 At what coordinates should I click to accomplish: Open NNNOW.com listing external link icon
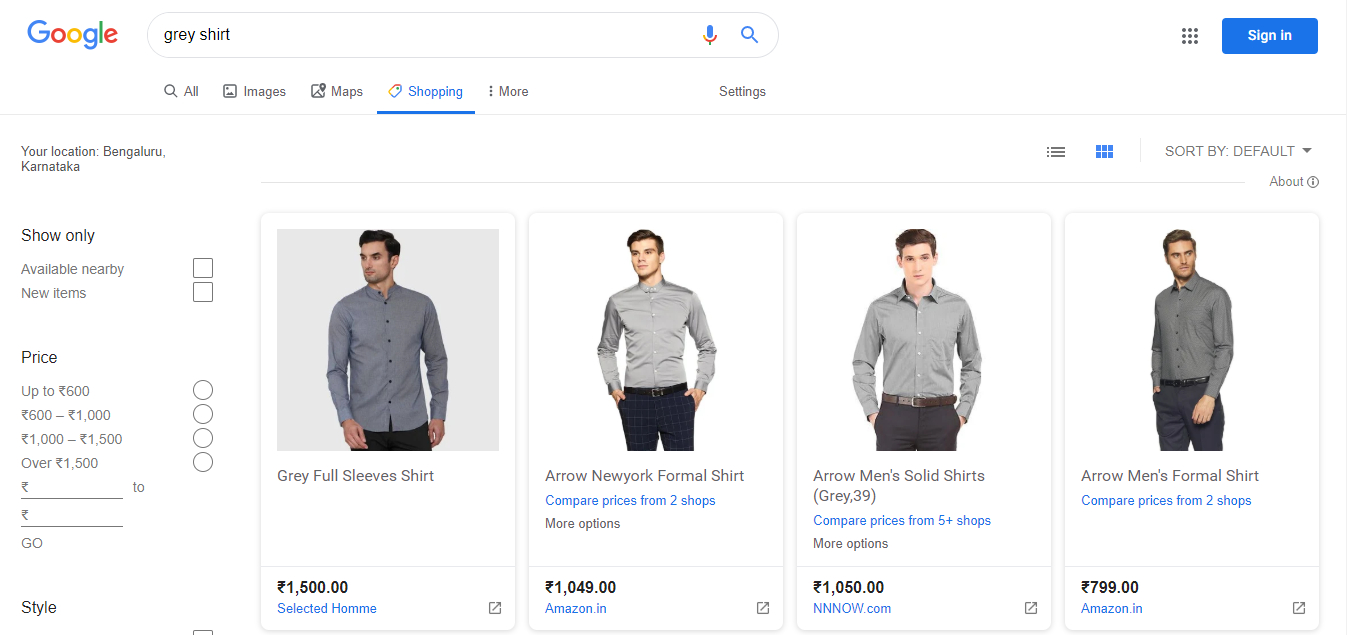pos(1030,608)
